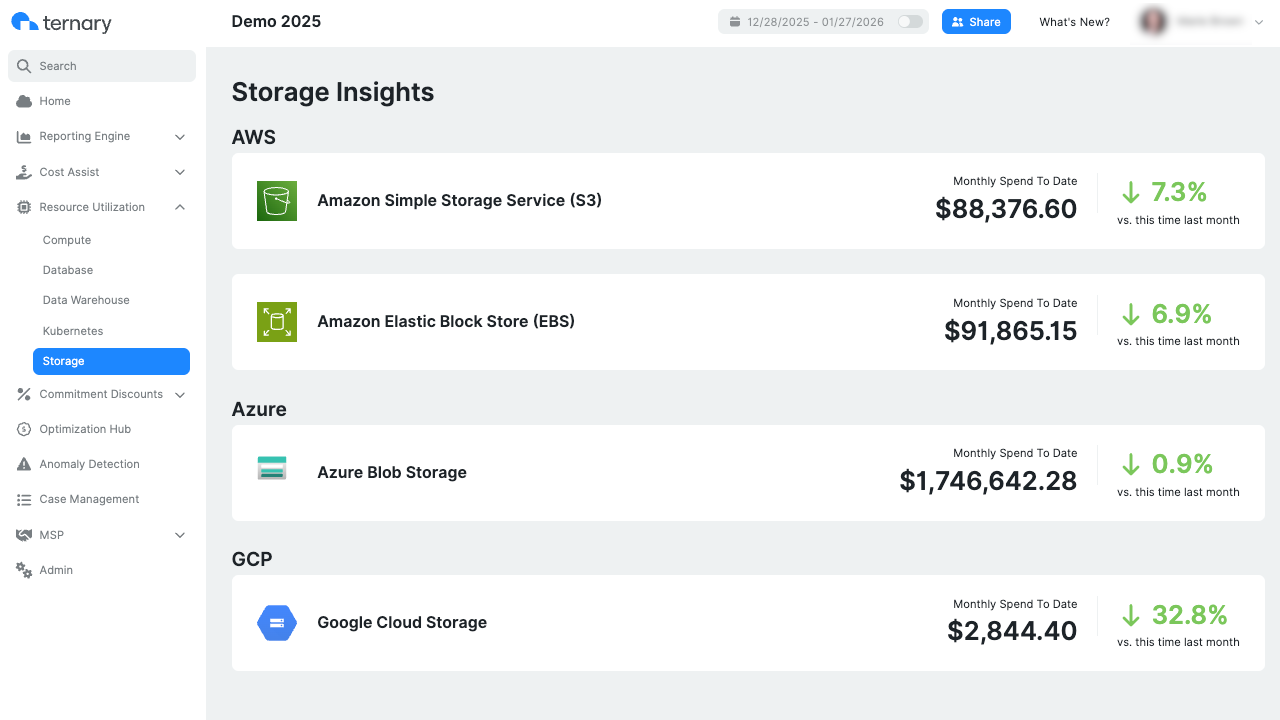Click the Anomaly Detection warning icon

point(22,464)
